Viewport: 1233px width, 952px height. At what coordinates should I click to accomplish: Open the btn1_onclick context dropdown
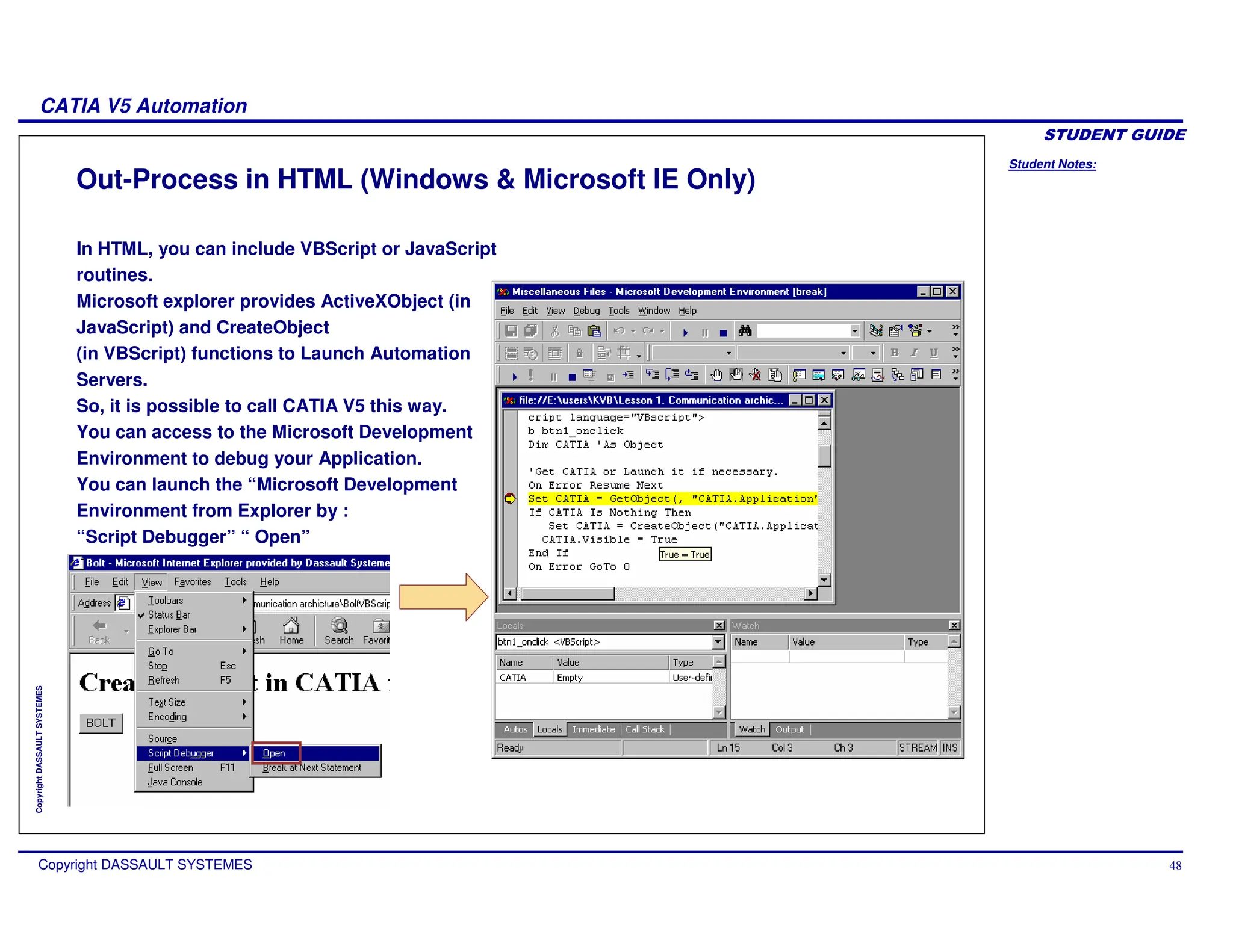coord(718,642)
